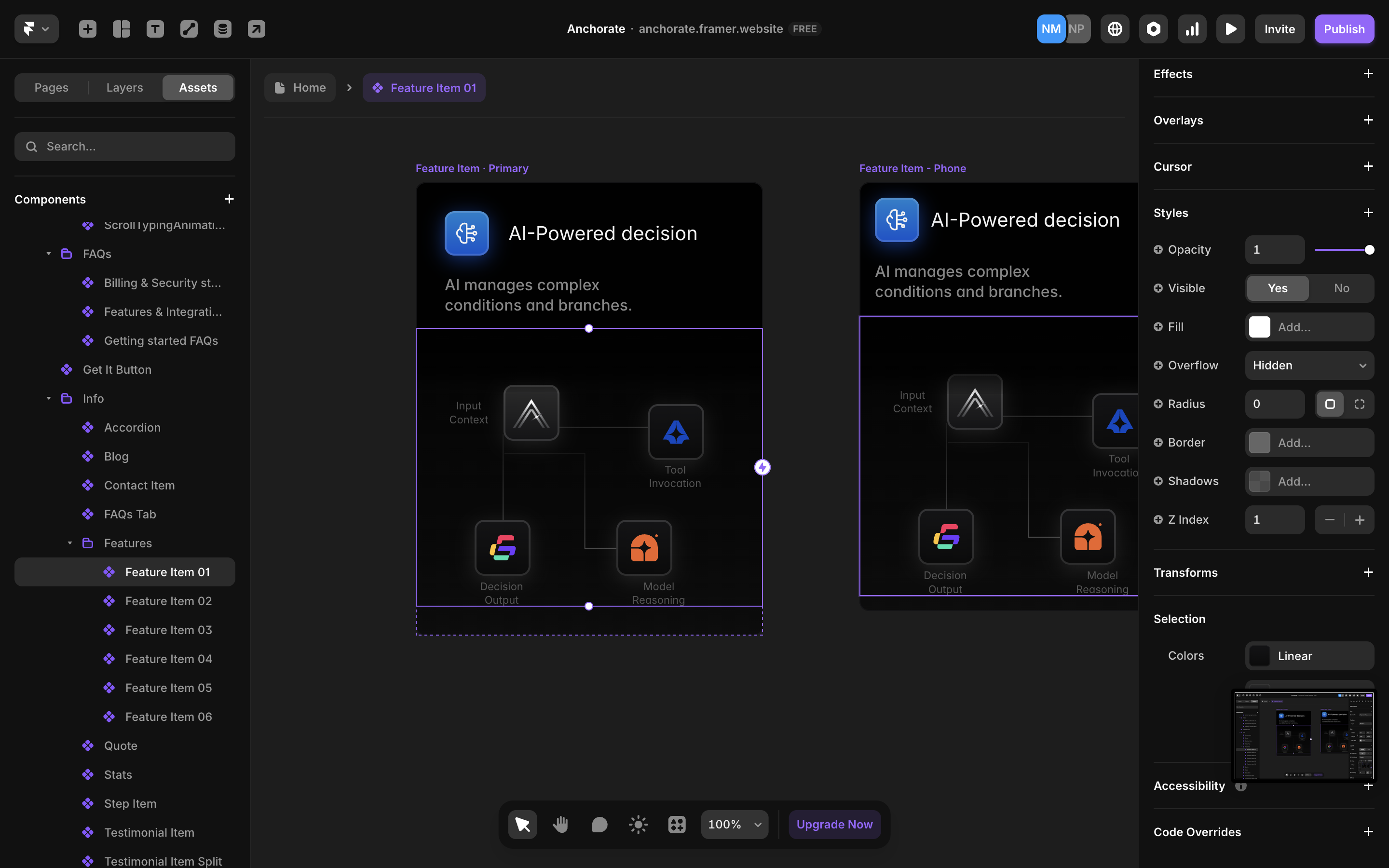Switch to the Layers tab
Screen dimensions: 1389x868
point(124,88)
